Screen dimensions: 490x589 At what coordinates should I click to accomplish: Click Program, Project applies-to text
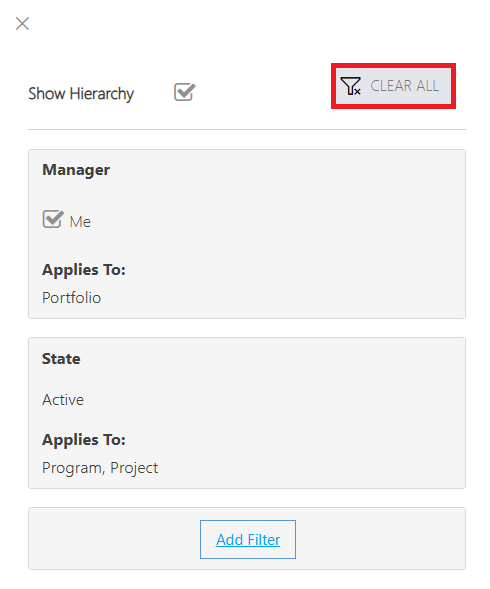100,468
